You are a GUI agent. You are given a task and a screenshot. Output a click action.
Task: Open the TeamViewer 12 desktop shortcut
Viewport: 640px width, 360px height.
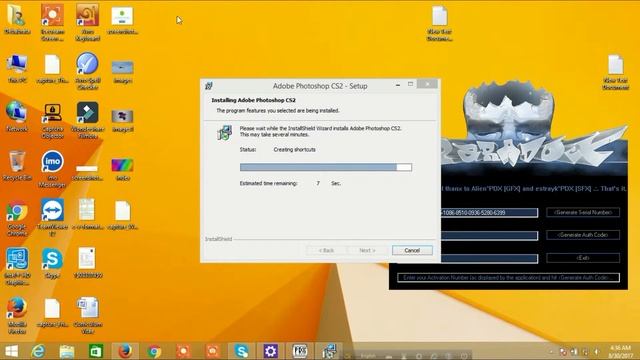coord(52,218)
